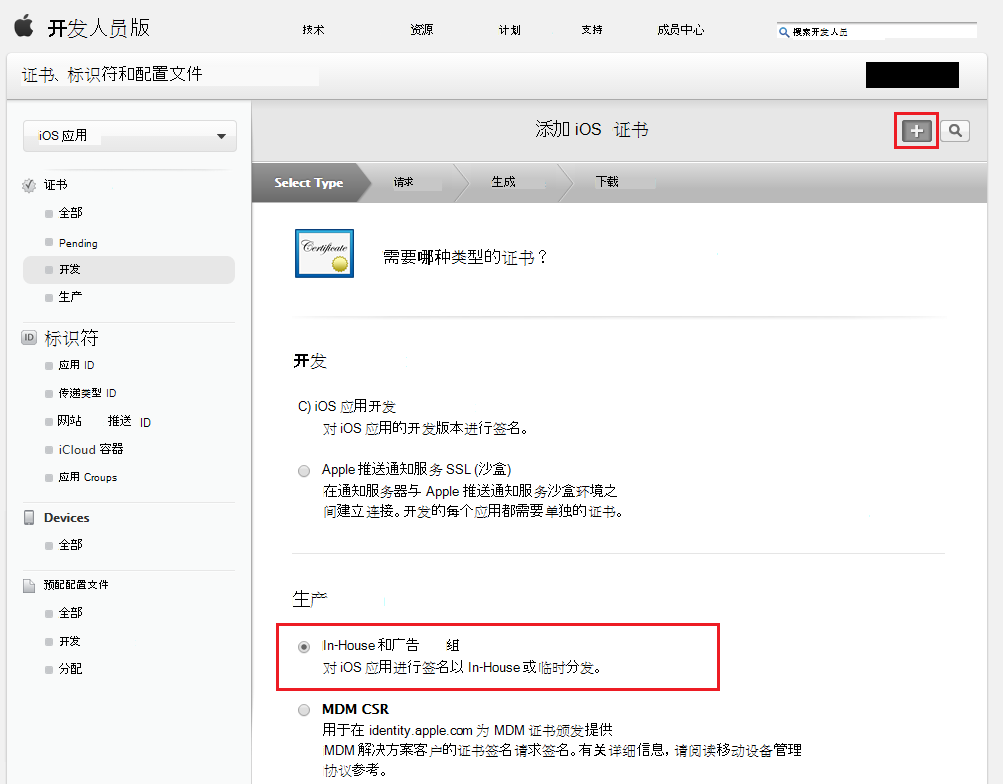Open 生产 under 证书
Viewport: 1003px width, 784px height.
[70, 297]
